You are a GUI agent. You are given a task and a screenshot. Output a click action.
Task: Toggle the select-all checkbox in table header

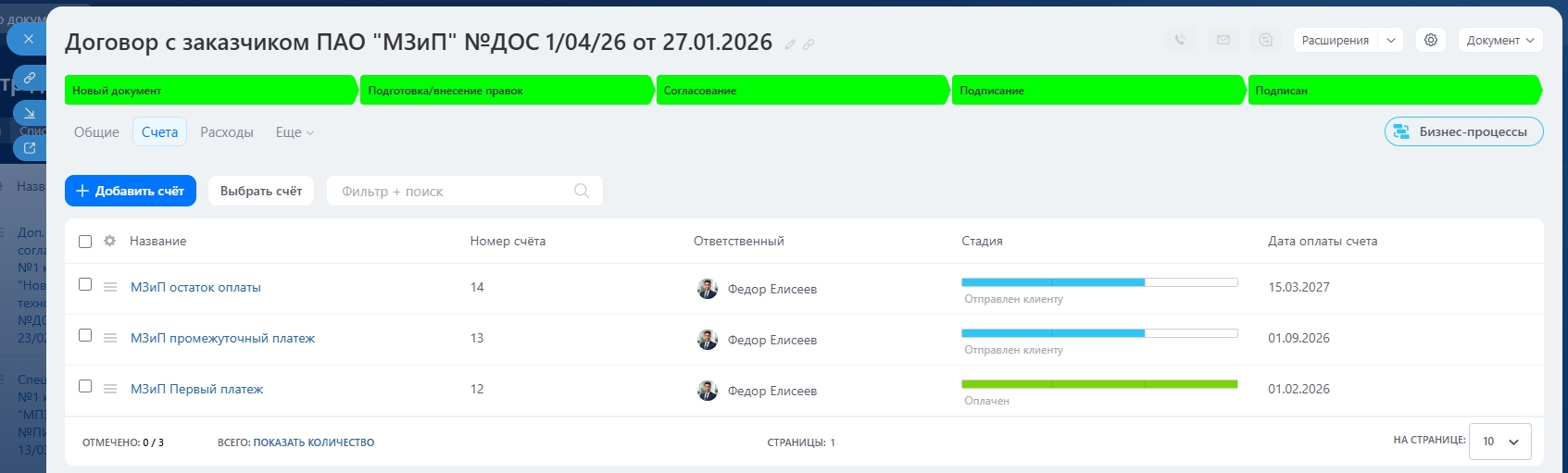85,242
